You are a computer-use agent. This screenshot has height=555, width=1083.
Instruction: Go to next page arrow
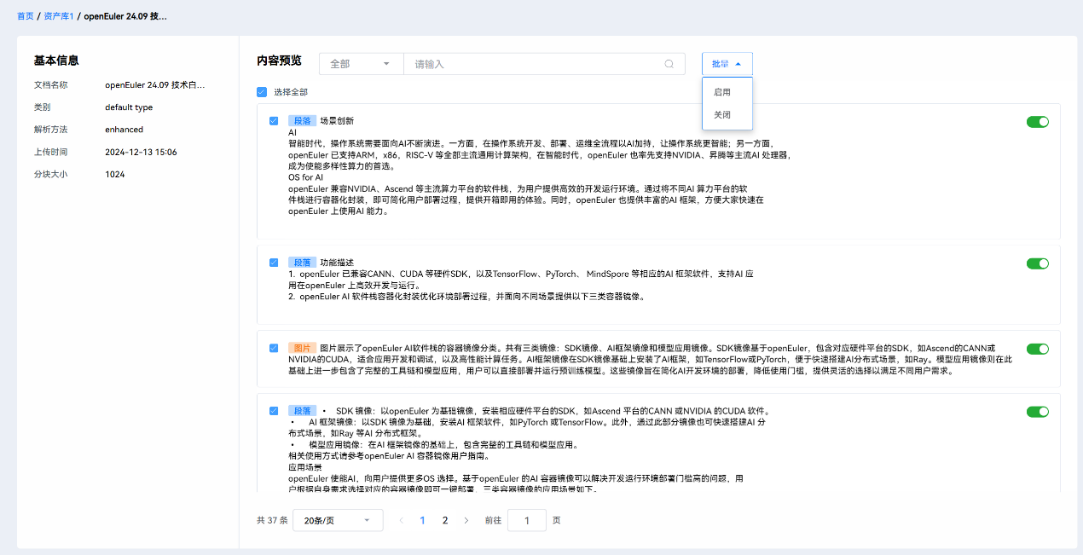[466, 520]
